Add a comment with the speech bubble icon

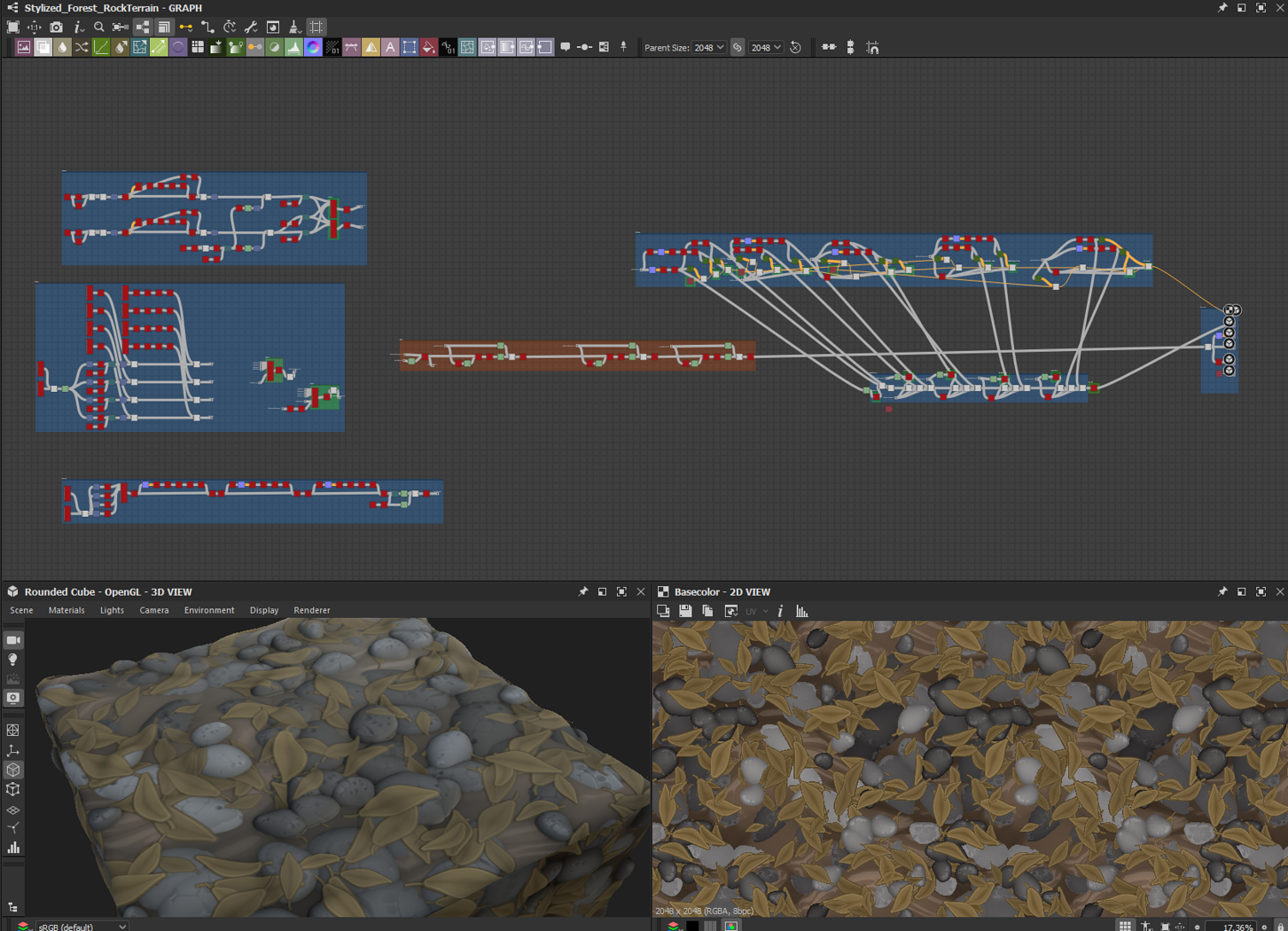pos(565,48)
